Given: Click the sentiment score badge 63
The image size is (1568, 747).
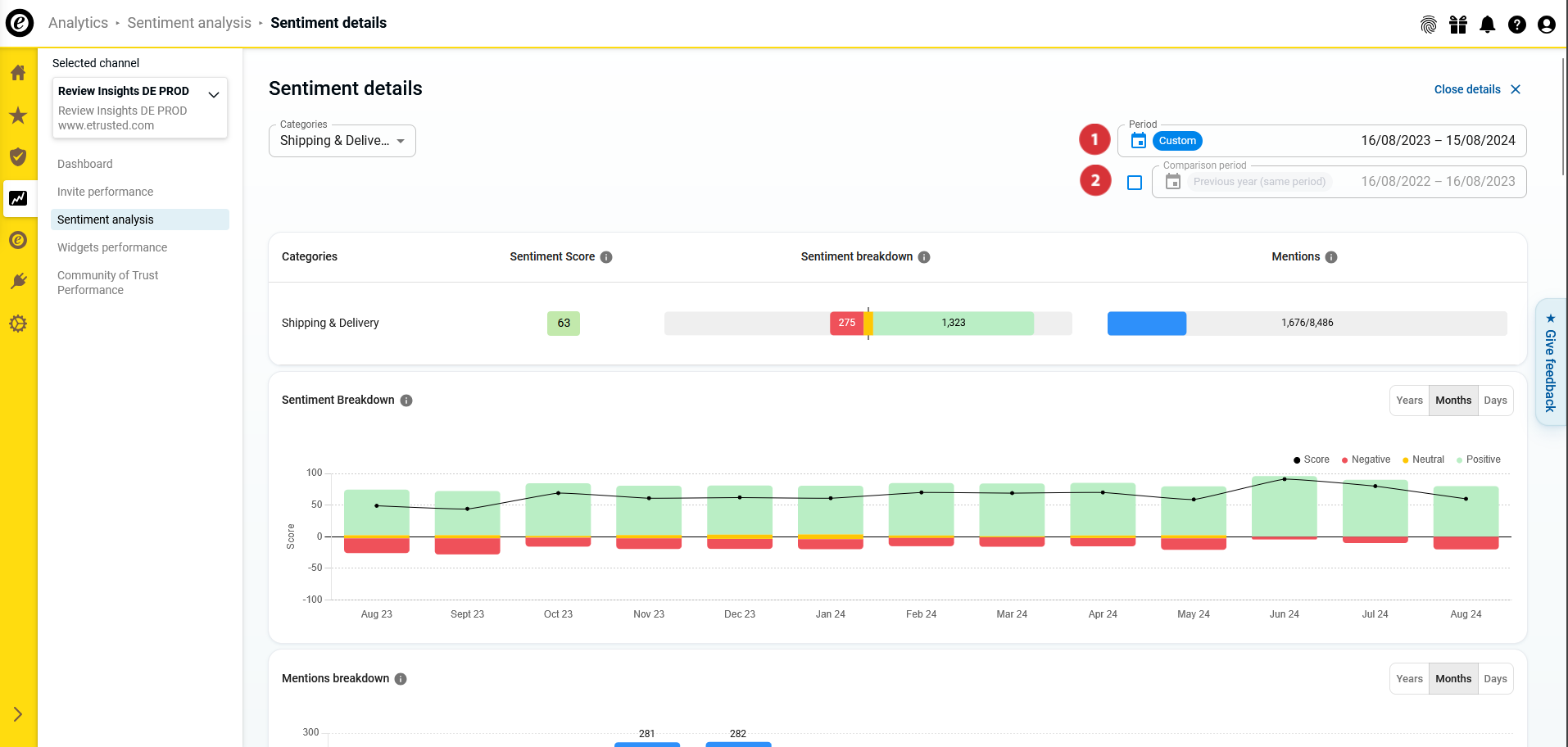Looking at the screenshot, I should click(x=564, y=324).
